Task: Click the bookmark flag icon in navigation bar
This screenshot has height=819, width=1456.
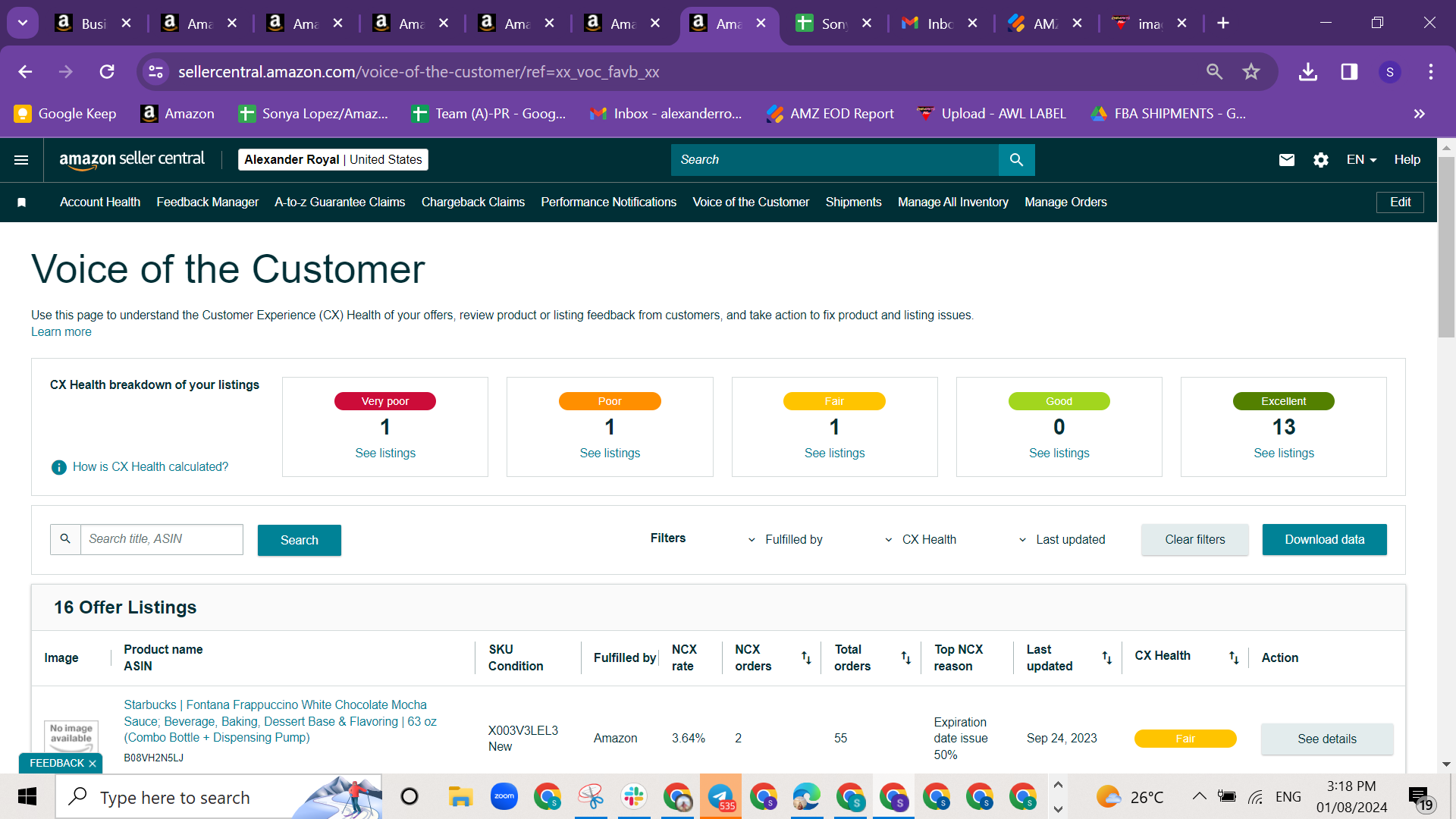Action: [22, 202]
